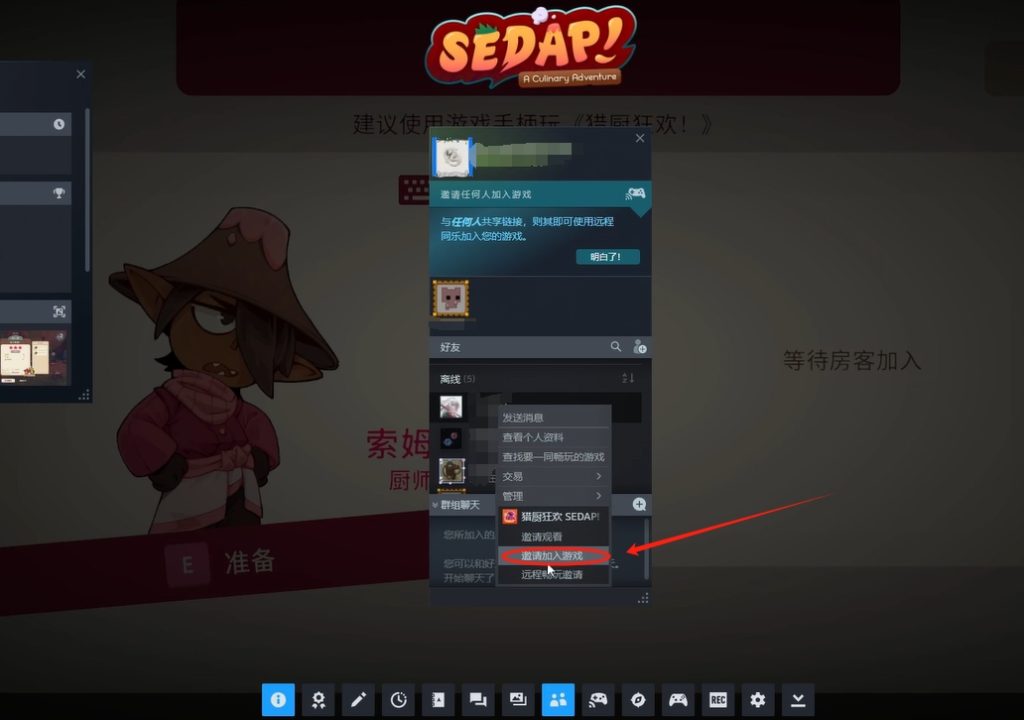The image size is (1024, 720).
Task: Open the notes pencil icon
Action: 358,700
